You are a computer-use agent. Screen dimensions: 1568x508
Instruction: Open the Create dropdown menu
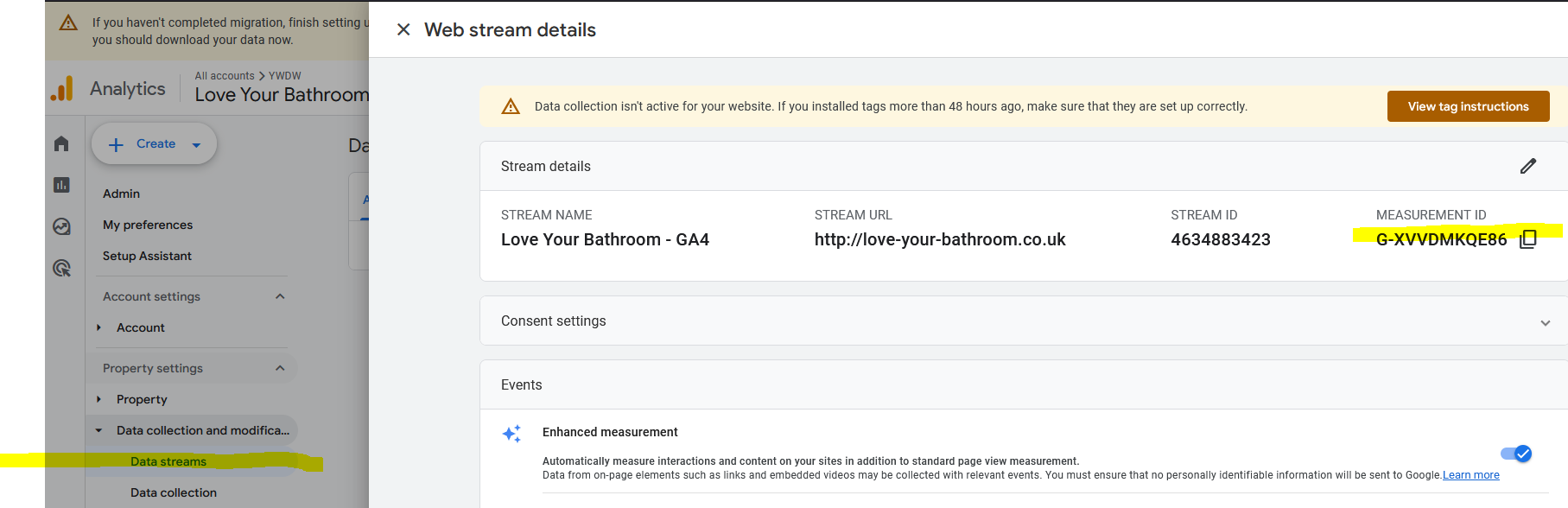click(154, 143)
